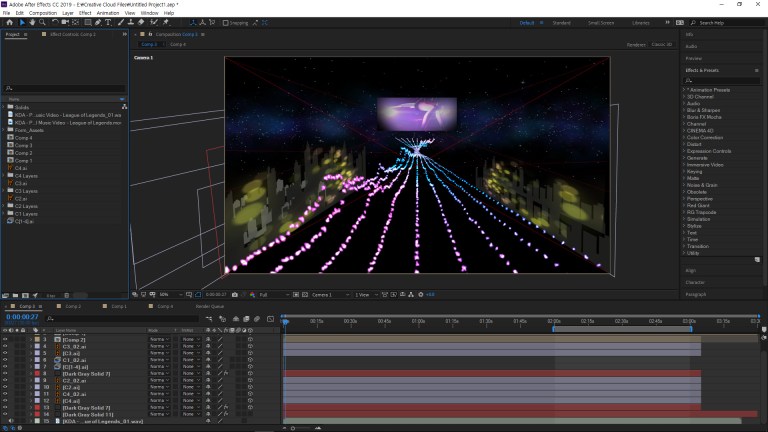Open the viewer resolution dropdown set to Full

268,295
